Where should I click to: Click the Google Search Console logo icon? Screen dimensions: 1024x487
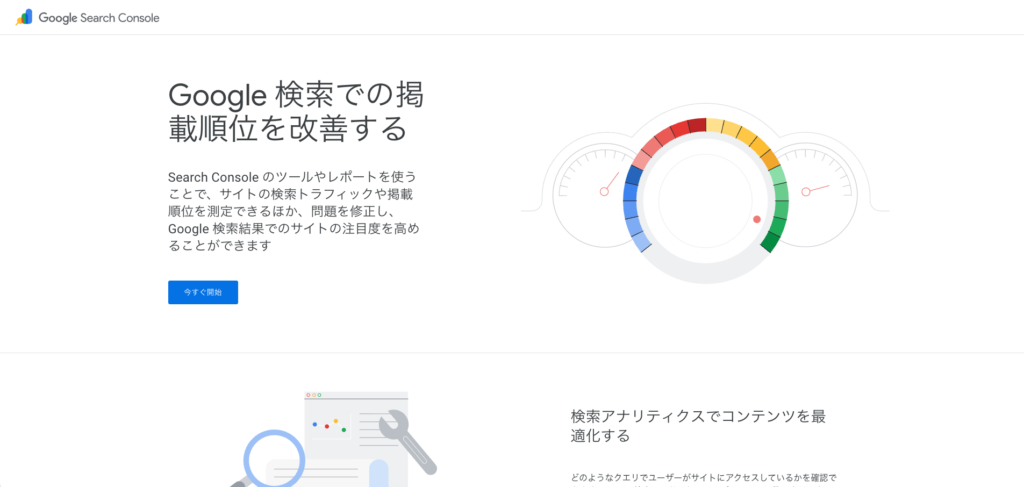pos(24,17)
